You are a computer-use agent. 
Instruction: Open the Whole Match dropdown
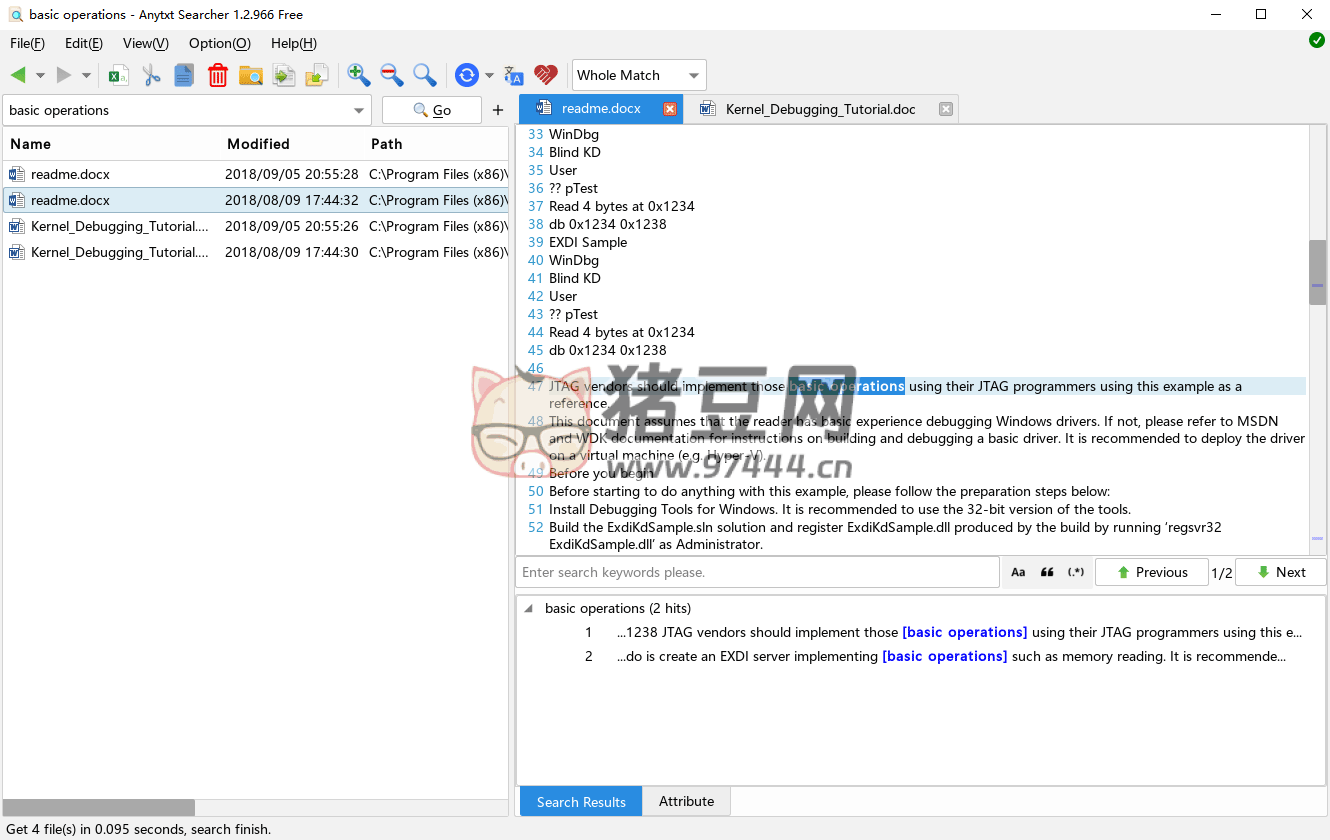pyautogui.click(x=639, y=75)
